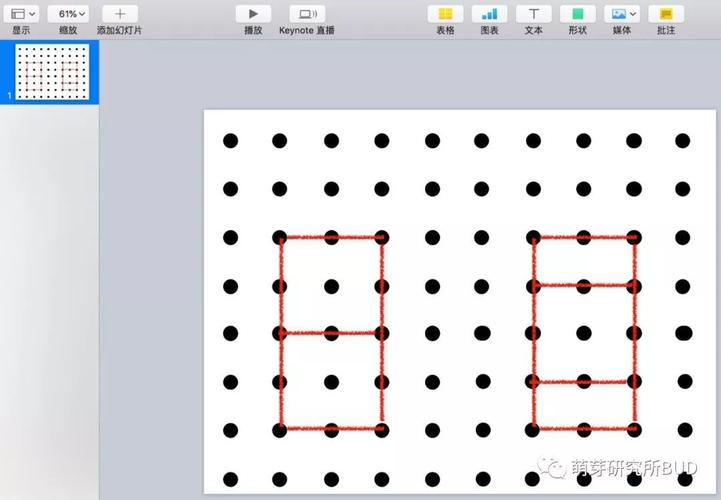
Task: Open the 形状 shapes picker
Action: point(577,14)
